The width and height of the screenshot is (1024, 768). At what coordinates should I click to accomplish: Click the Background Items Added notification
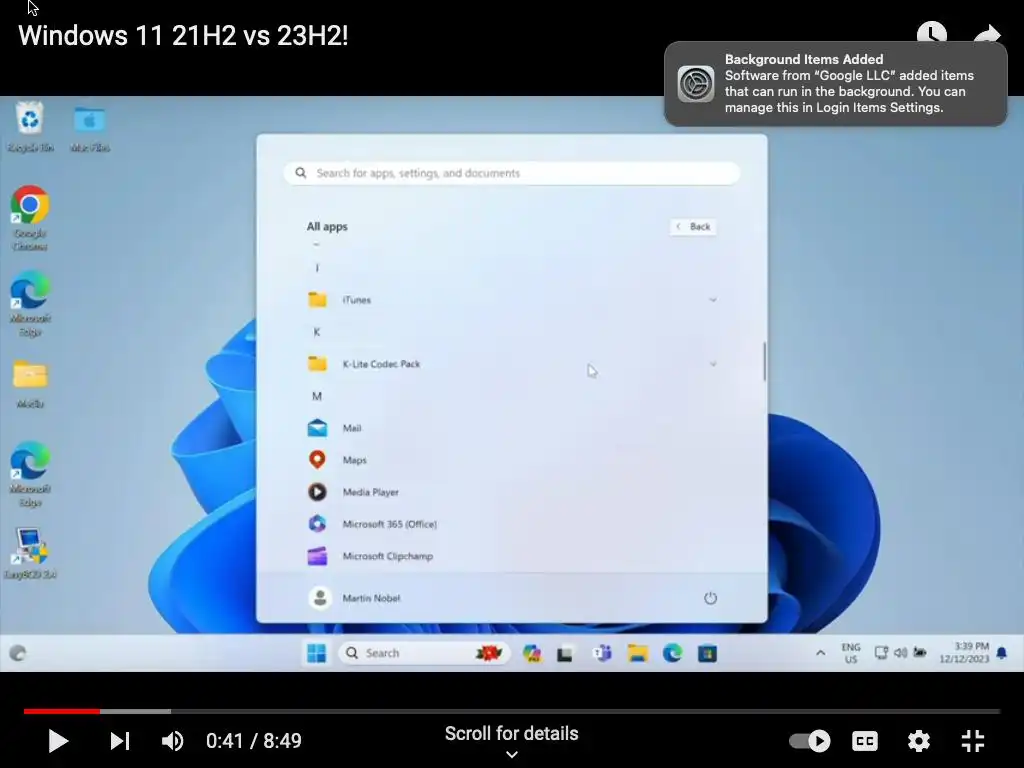click(835, 84)
